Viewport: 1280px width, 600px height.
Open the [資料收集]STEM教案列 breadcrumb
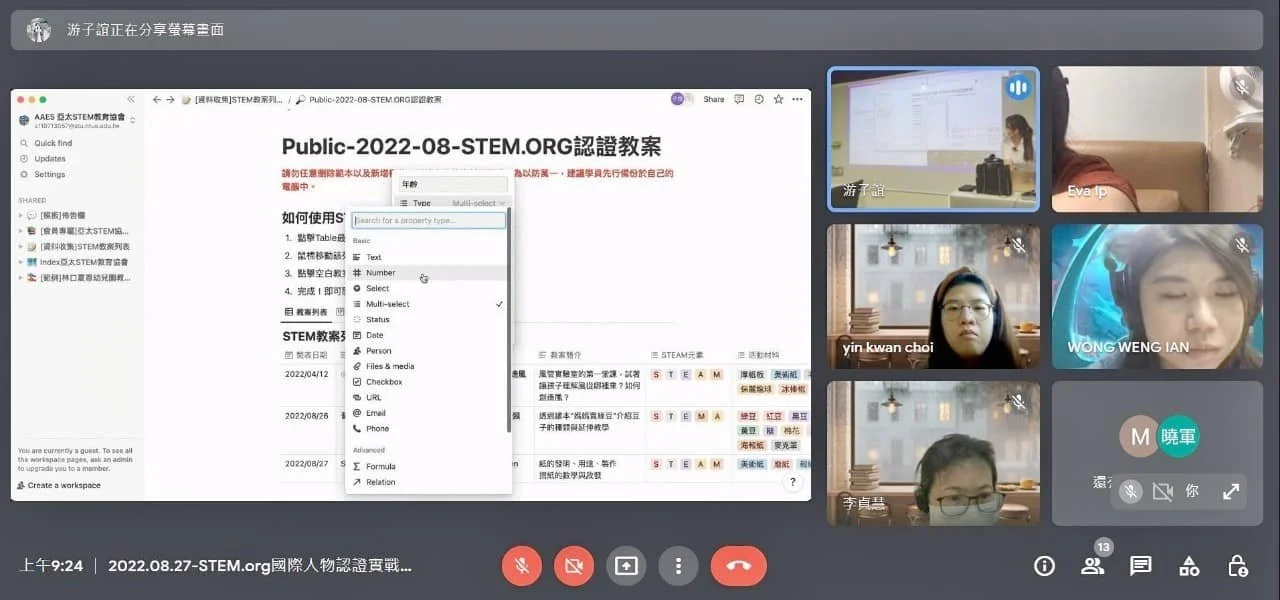(x=233, y=100)
